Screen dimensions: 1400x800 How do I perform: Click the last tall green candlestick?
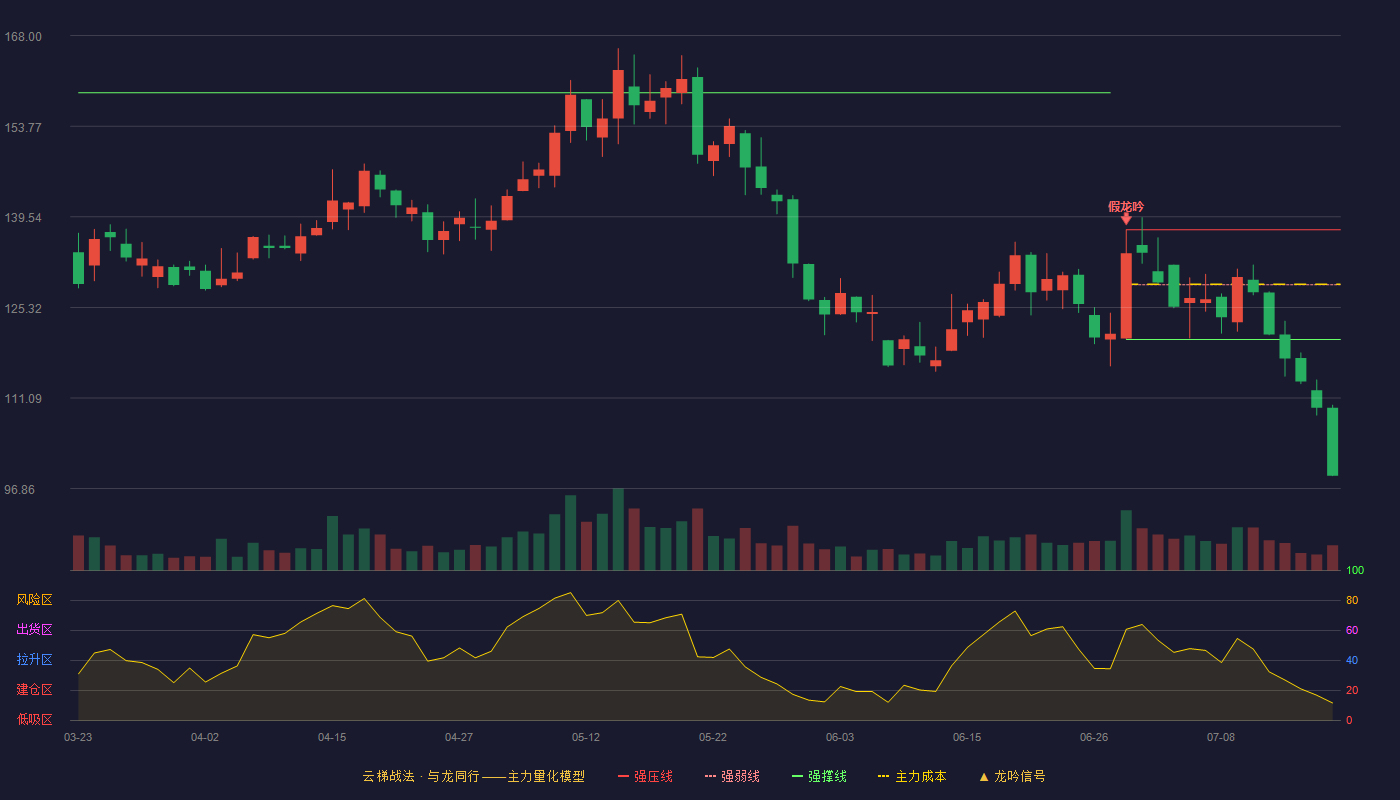coord(1332,441)
